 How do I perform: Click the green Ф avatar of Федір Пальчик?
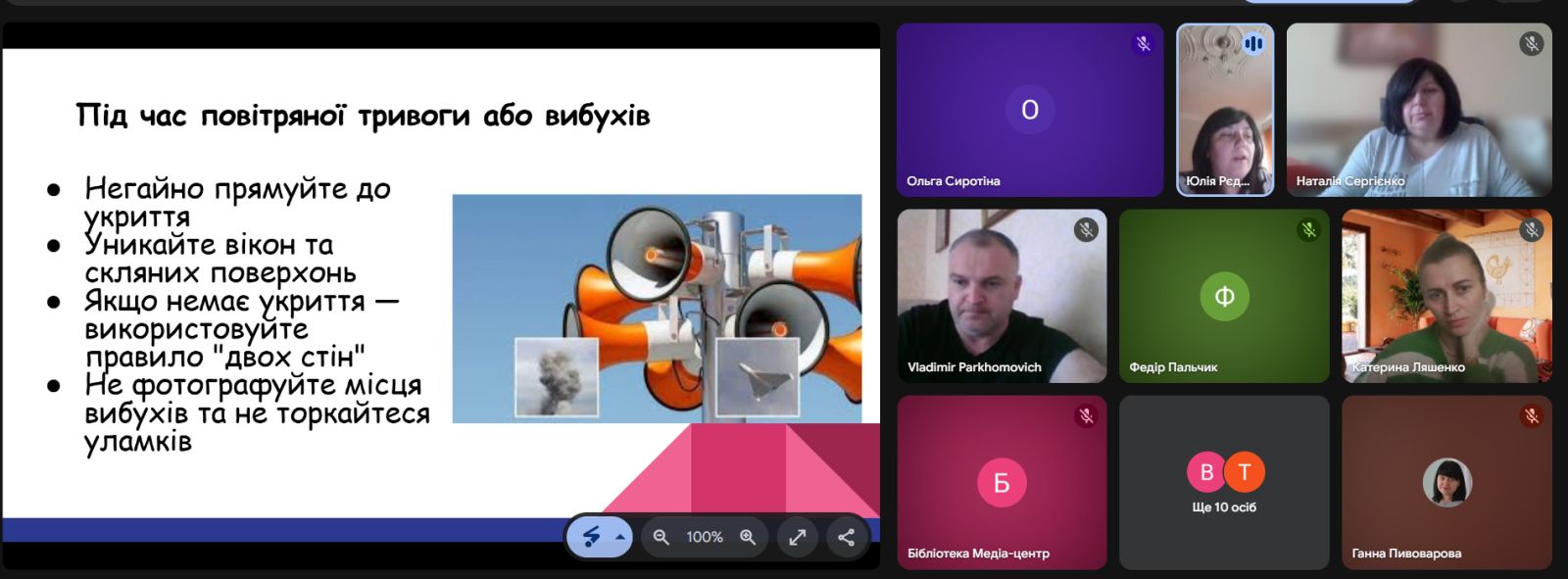(1224, 296)
